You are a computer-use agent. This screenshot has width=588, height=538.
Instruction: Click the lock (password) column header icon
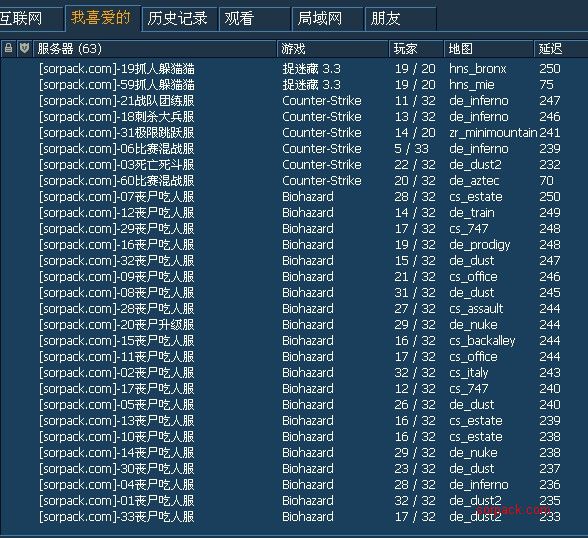(x=8, y=48)
